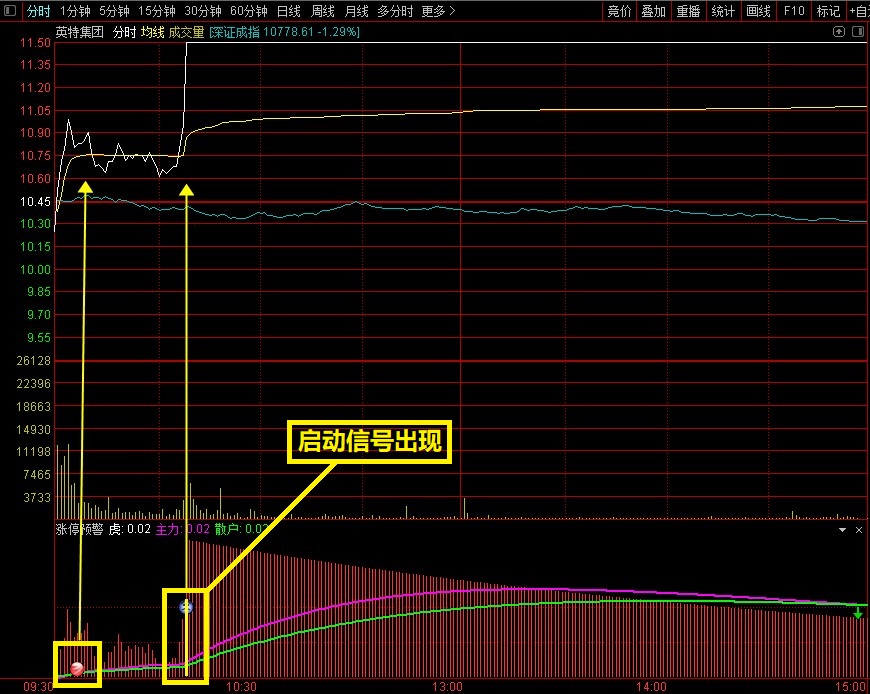Switch to the 5分钟 timeframe tab

[x=115, y=11]
